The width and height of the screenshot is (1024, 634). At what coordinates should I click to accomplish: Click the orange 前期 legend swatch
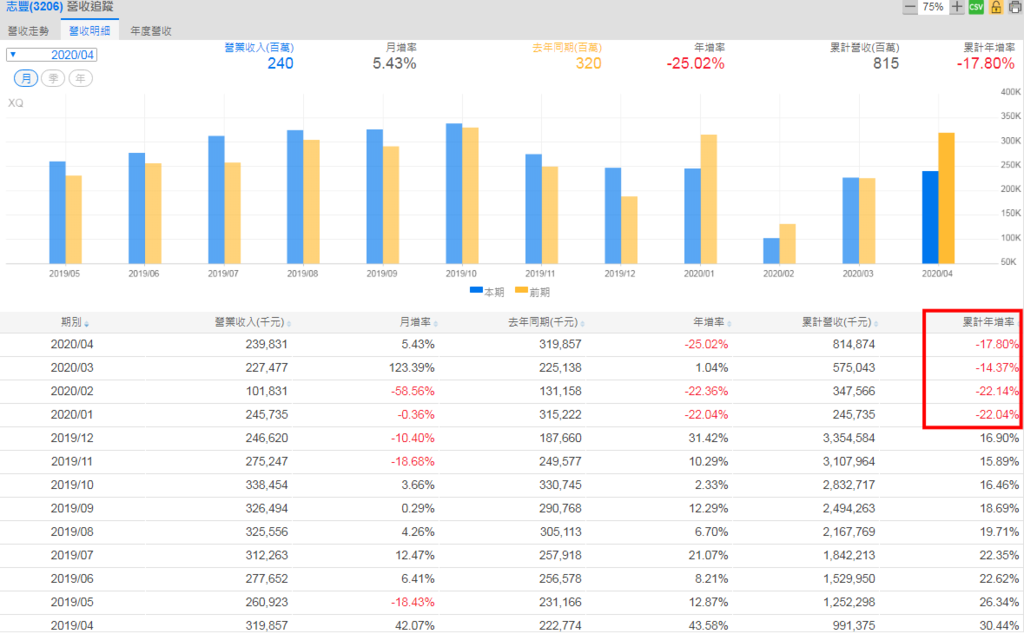(x=521, y=291)
